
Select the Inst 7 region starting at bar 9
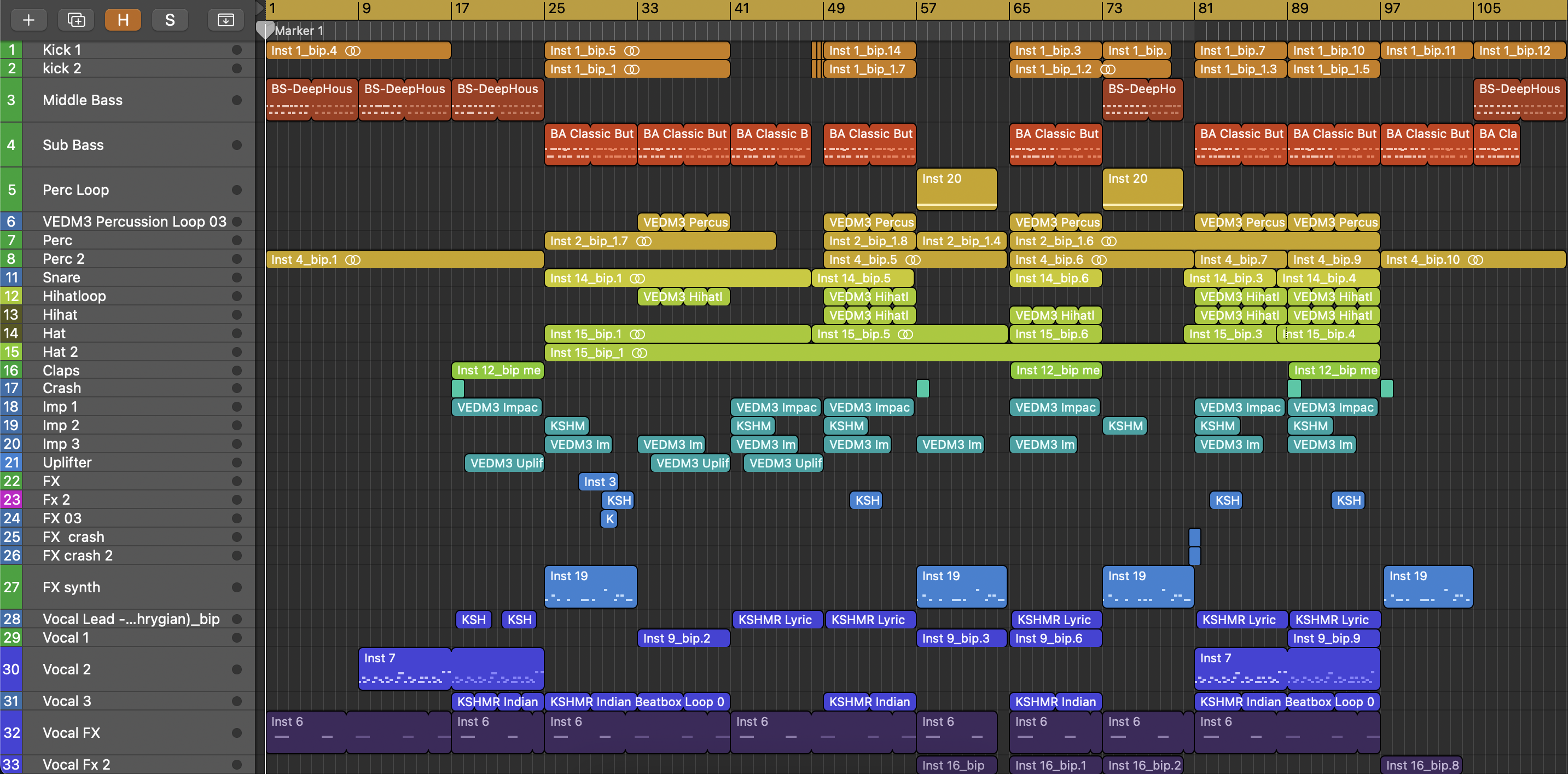(x=451, y=669)
